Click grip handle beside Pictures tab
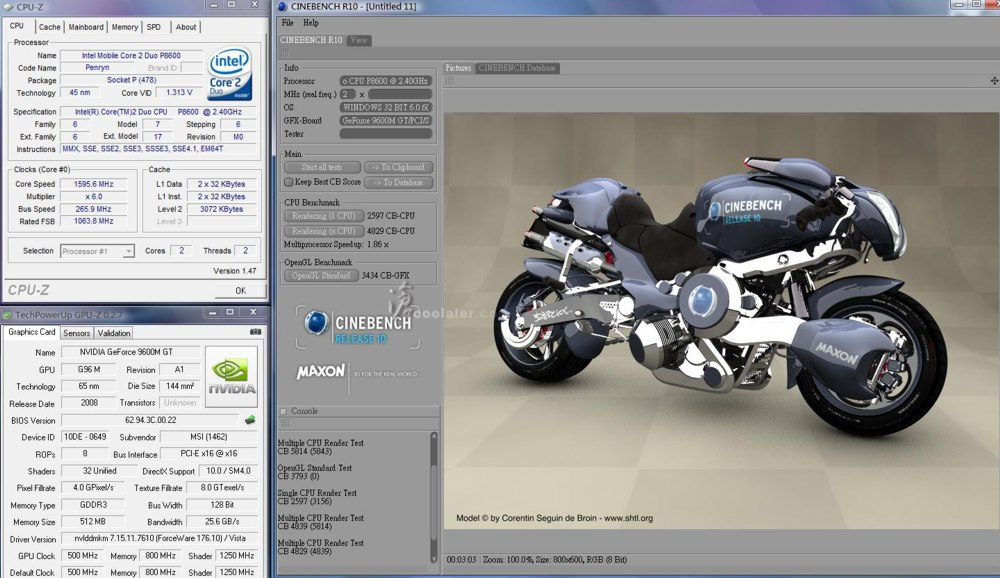The width and height of the screenshot is (1000, 578). pyautogui.click(x=450, y=80)
